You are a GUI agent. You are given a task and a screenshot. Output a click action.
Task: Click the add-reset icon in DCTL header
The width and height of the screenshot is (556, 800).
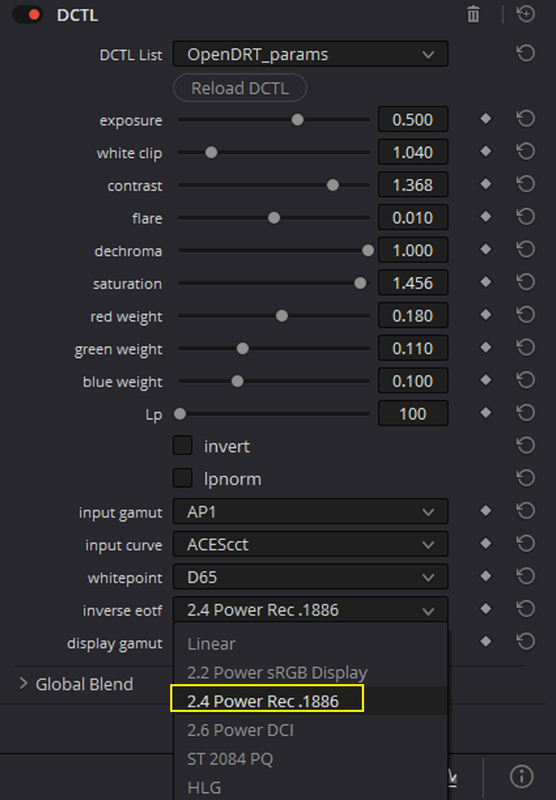525,14
